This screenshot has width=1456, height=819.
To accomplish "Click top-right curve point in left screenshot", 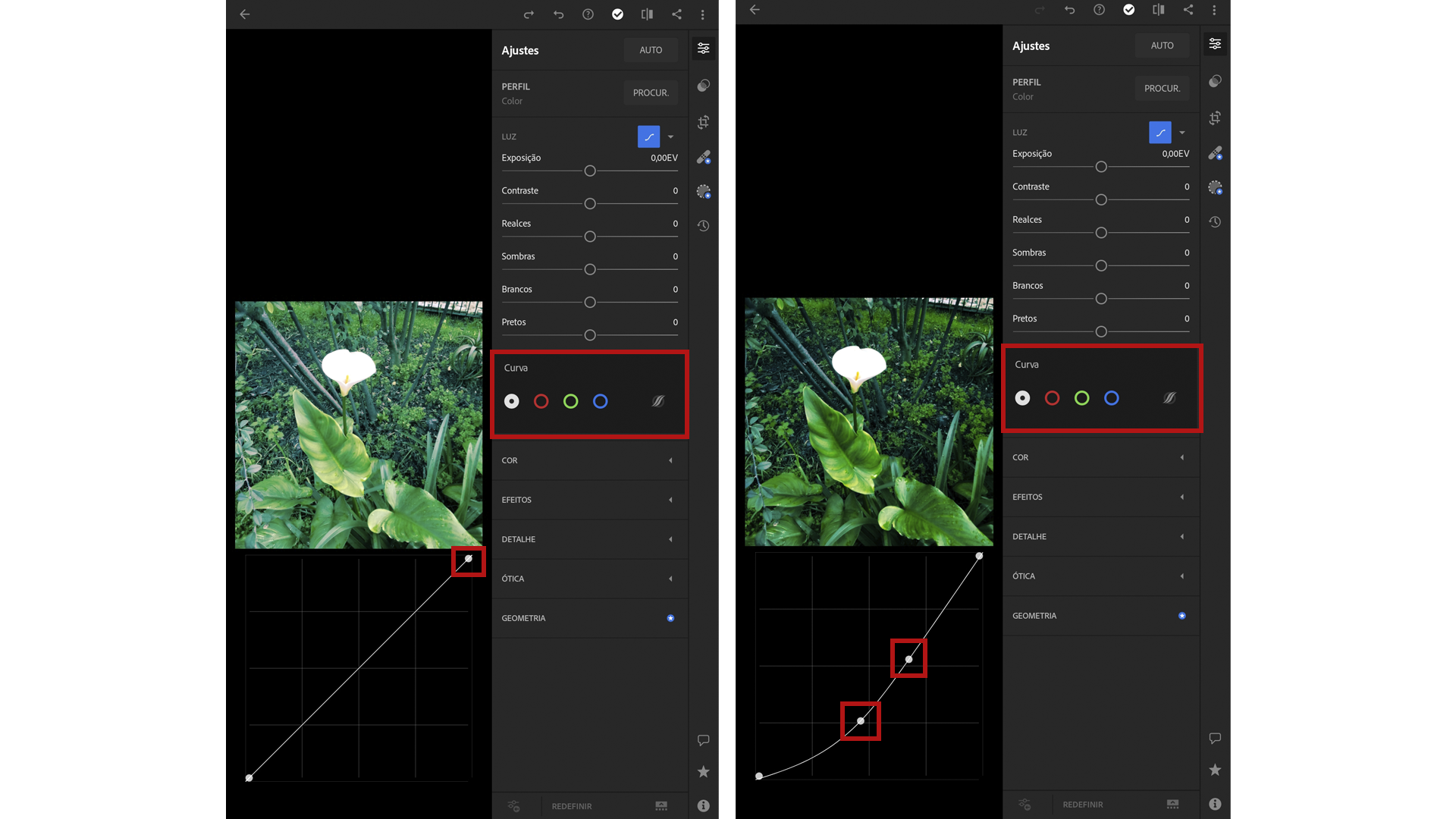I will [469, 559].
